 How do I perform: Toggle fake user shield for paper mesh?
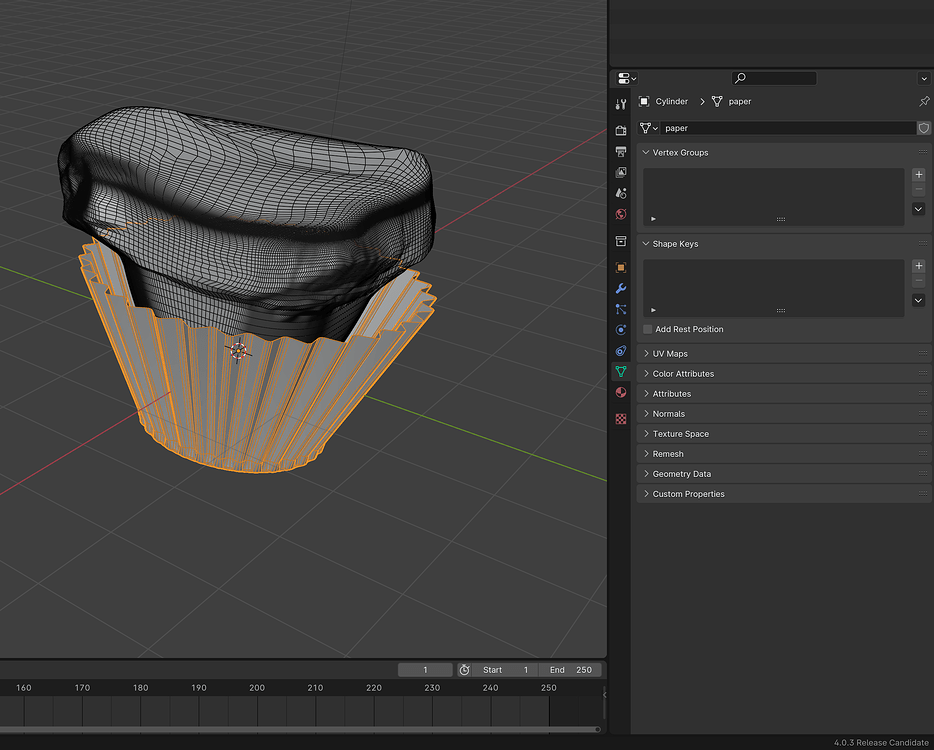pyautogui.click(x=924, y=128)
